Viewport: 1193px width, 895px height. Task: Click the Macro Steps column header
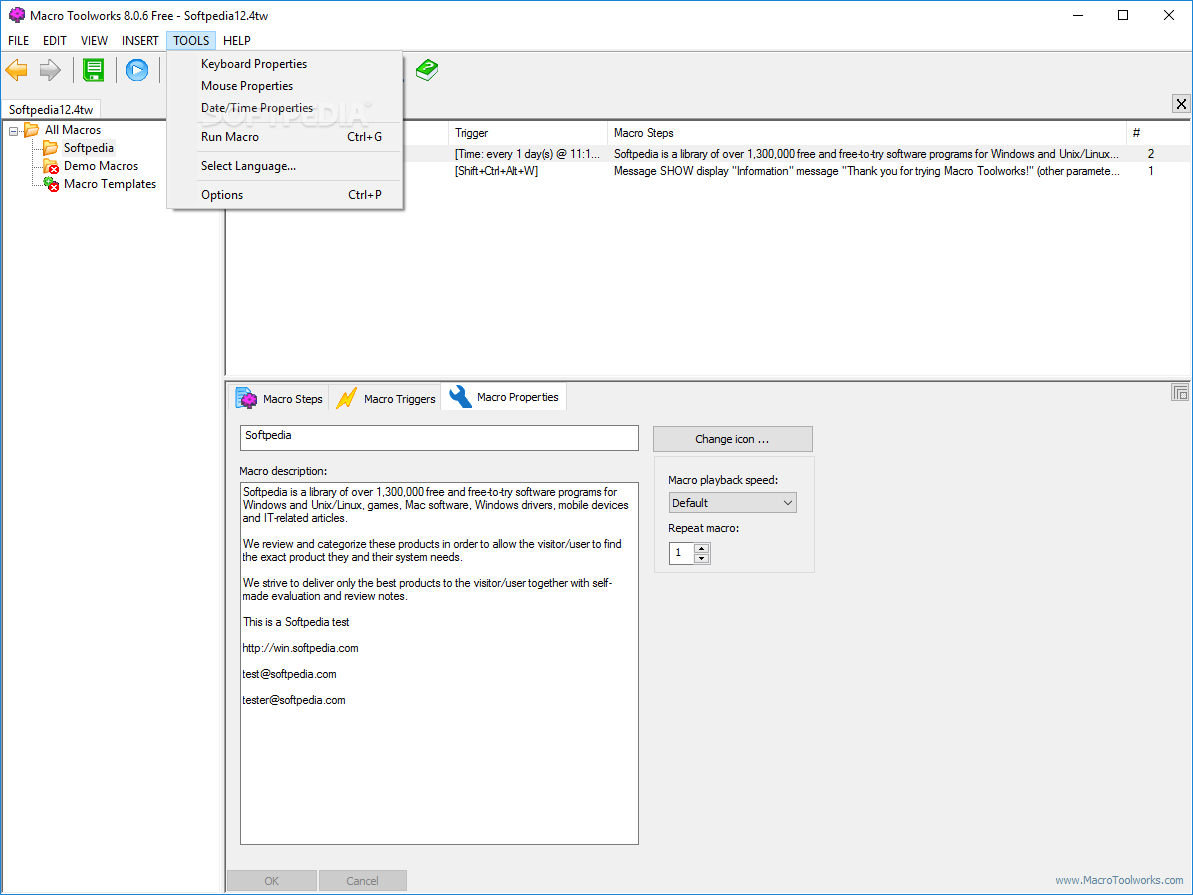867,133
